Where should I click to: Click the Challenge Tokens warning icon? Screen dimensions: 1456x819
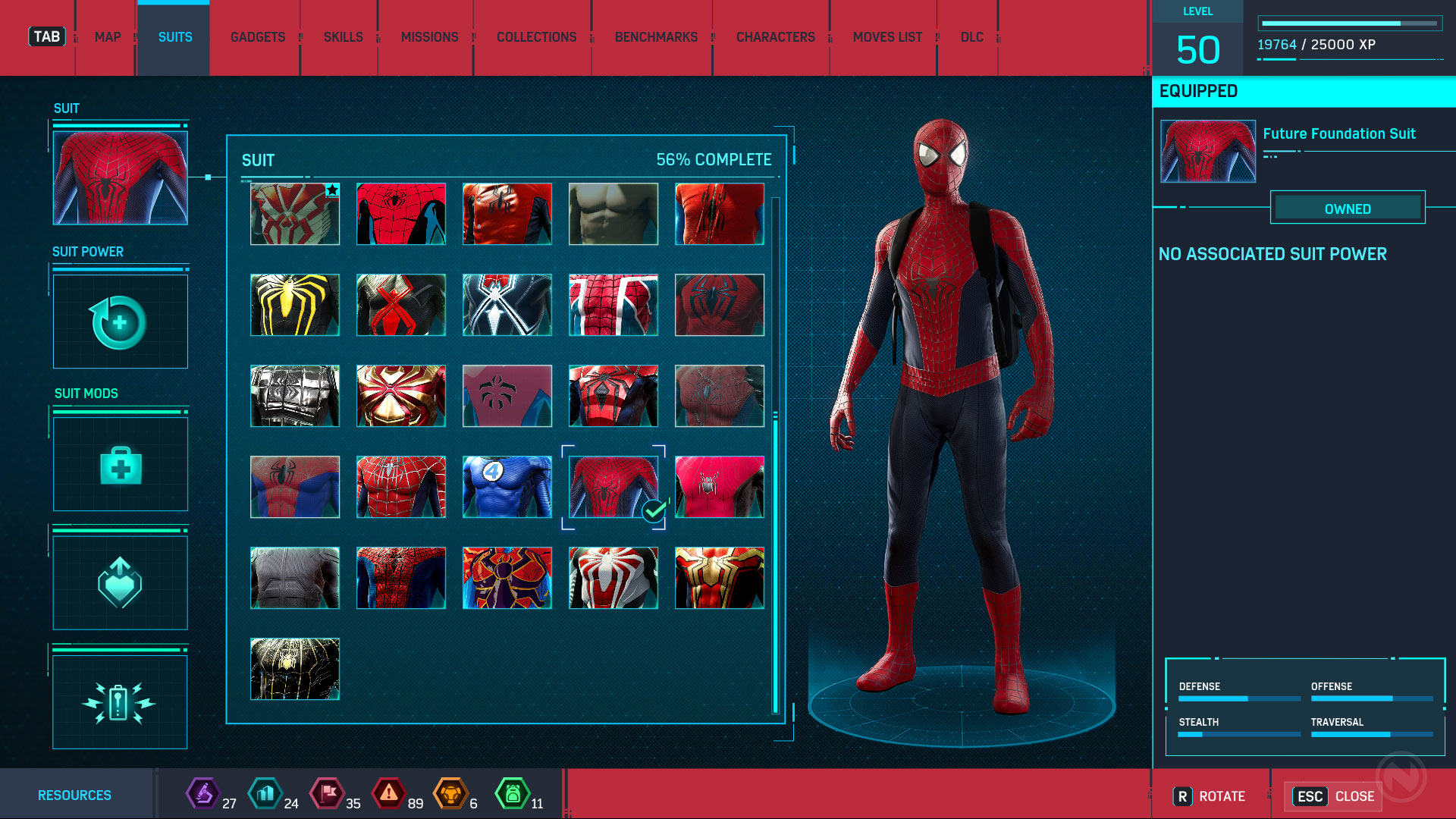click(x=389, y=793)
